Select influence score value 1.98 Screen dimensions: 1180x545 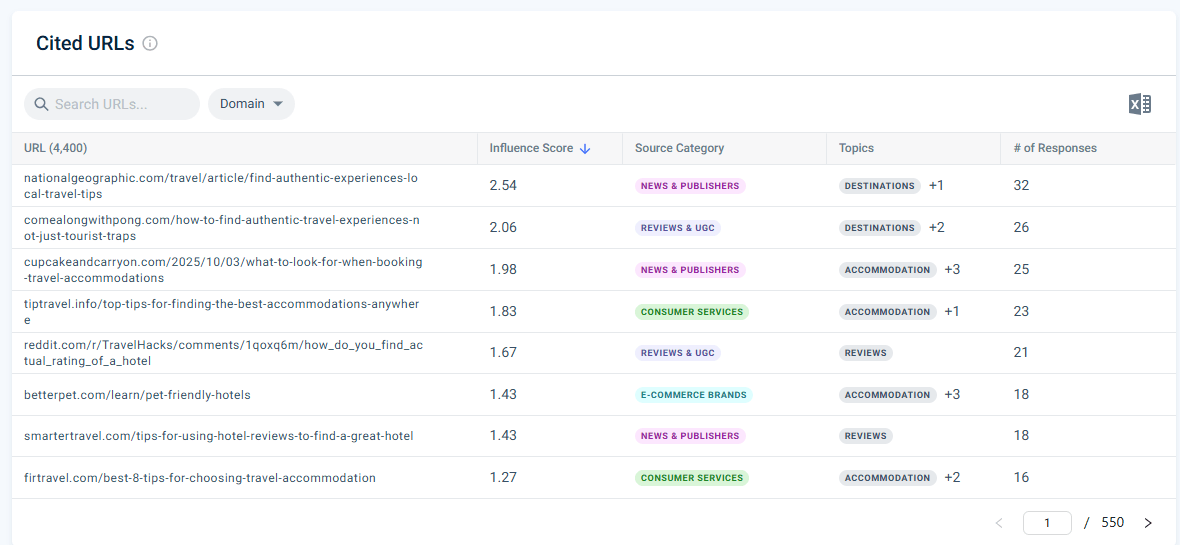coord(503,270)
